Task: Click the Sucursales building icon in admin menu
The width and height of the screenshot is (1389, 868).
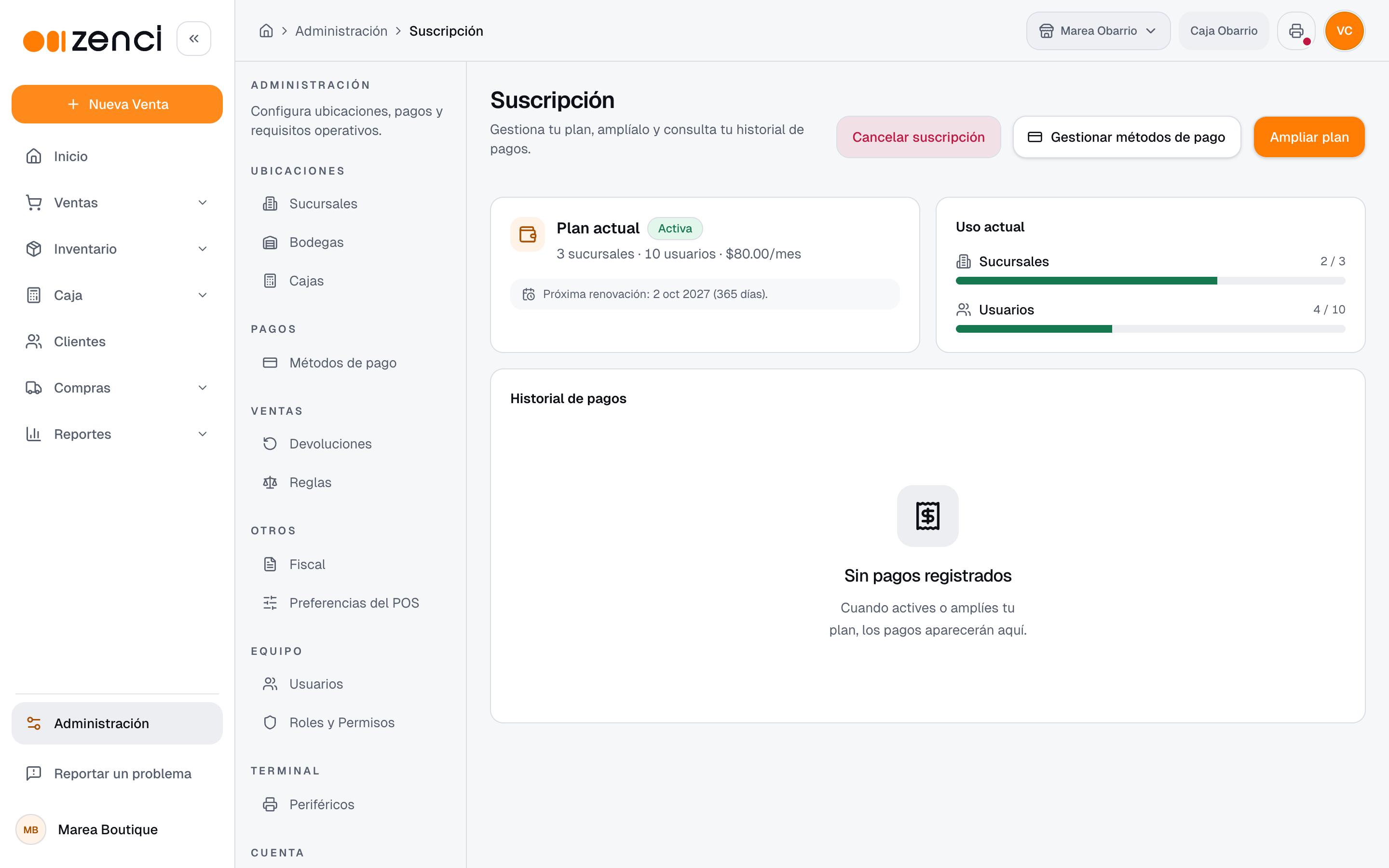Action: point(271,204)
